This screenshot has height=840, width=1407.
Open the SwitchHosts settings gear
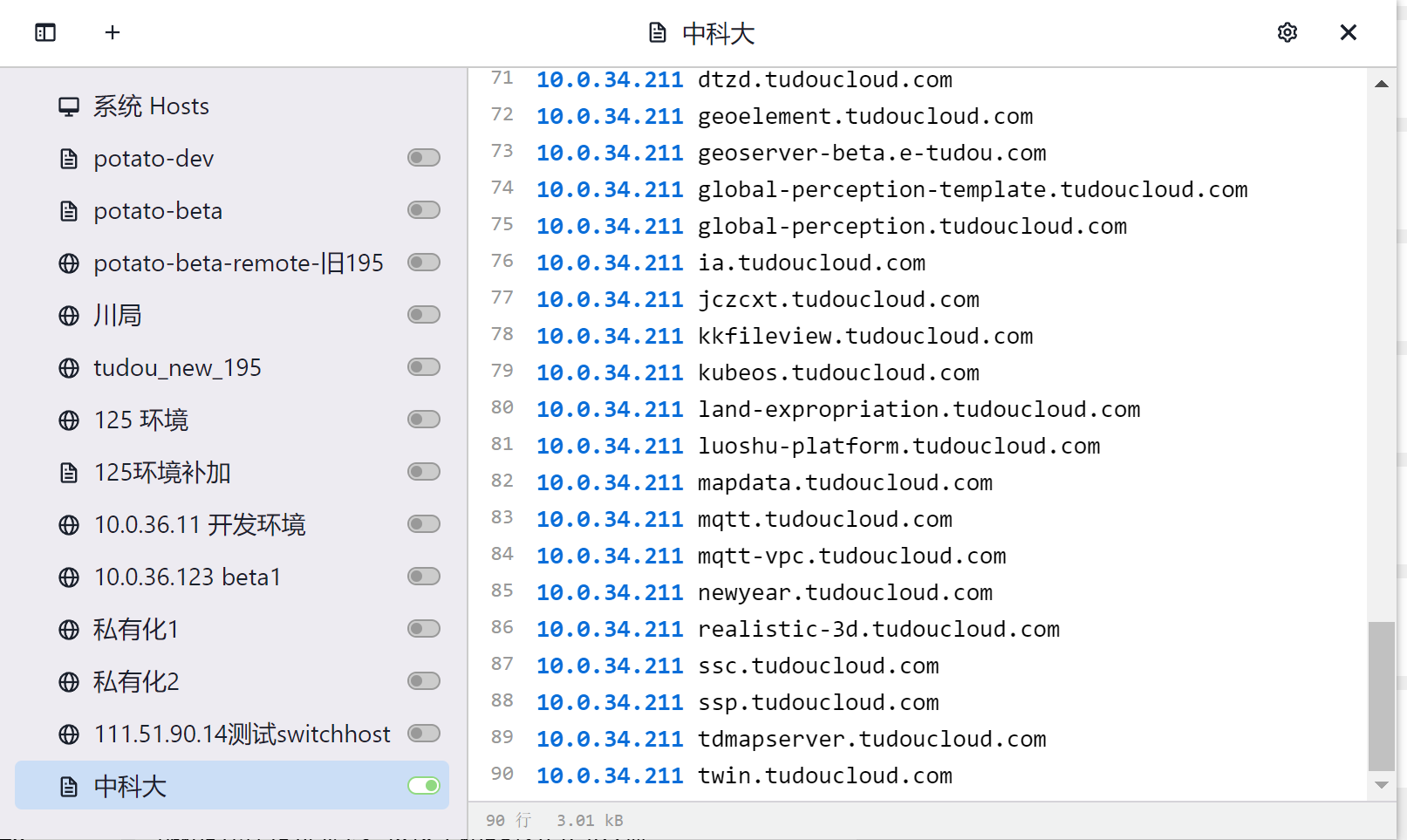click(1287, 31)
